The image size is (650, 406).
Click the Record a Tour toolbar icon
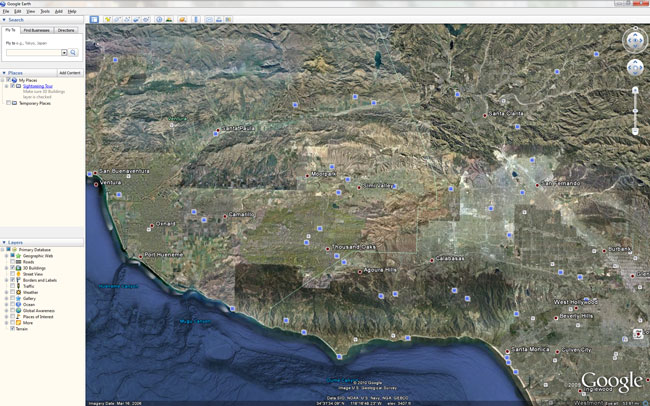pos(146,19)
